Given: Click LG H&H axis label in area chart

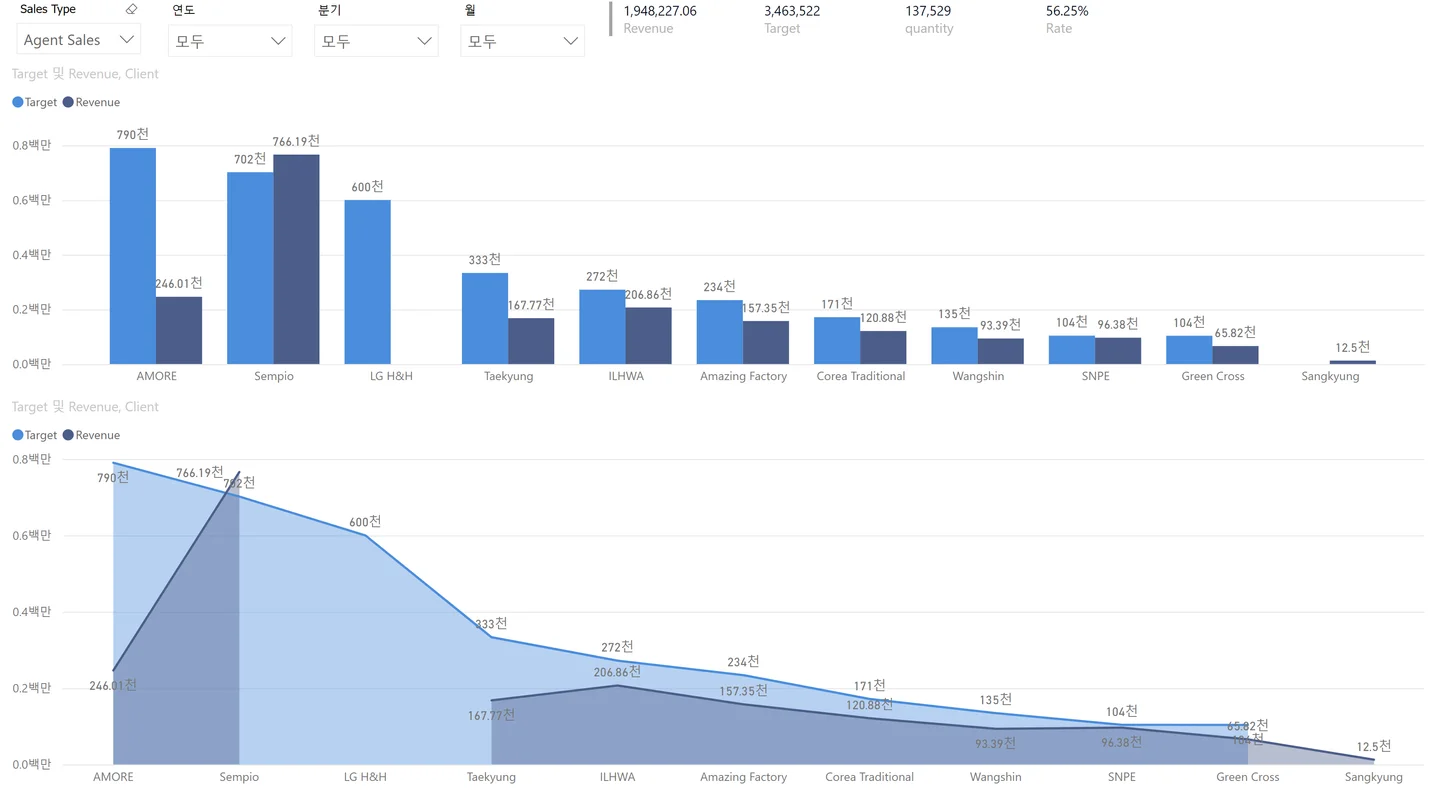Looking at the screenshot, I should (365, 777).
